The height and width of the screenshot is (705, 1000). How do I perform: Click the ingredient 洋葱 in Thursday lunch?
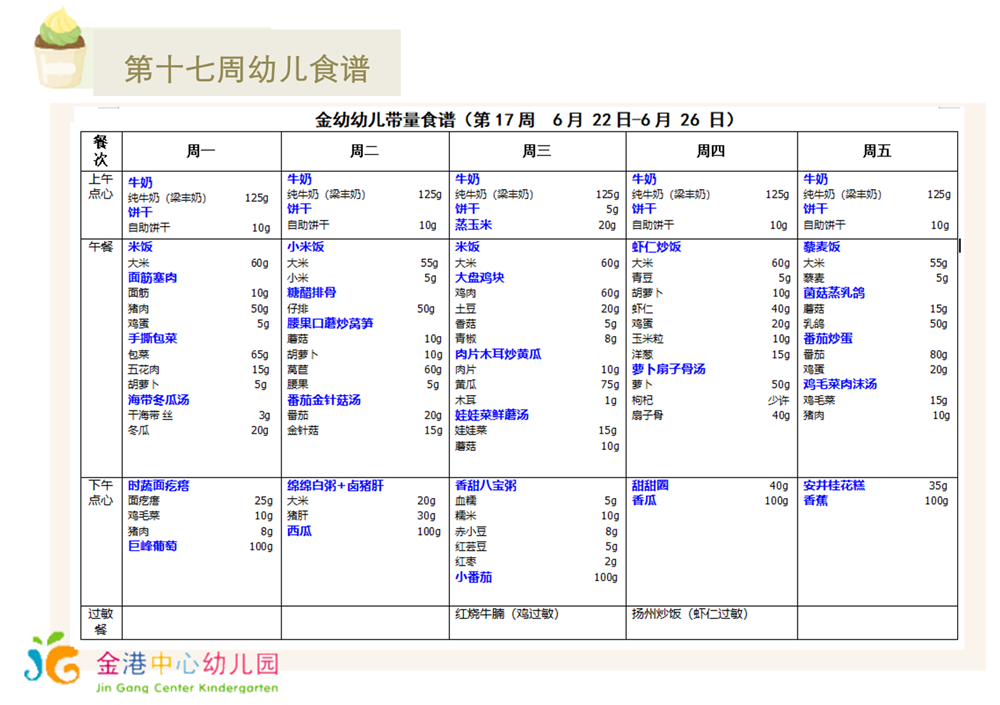coord(642,354)
